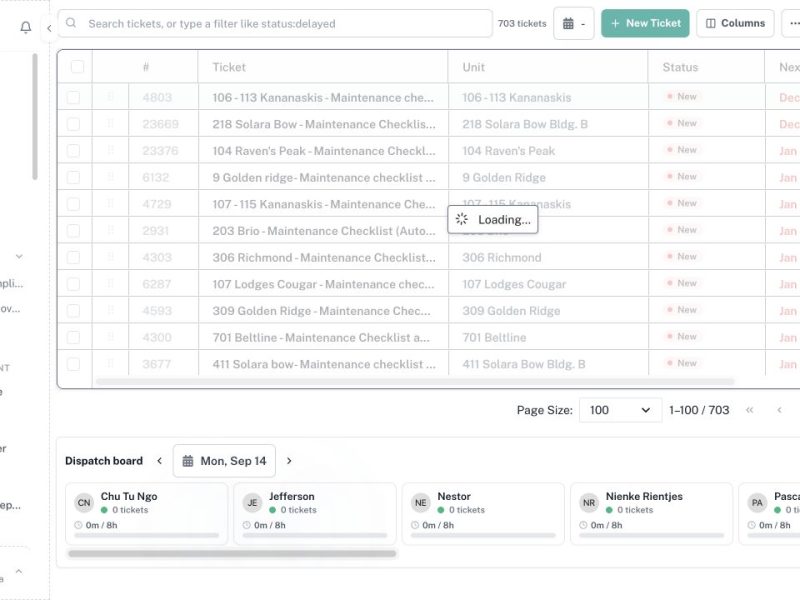Click unit cell 9 Golden Ridge

(x=504, y=177)
